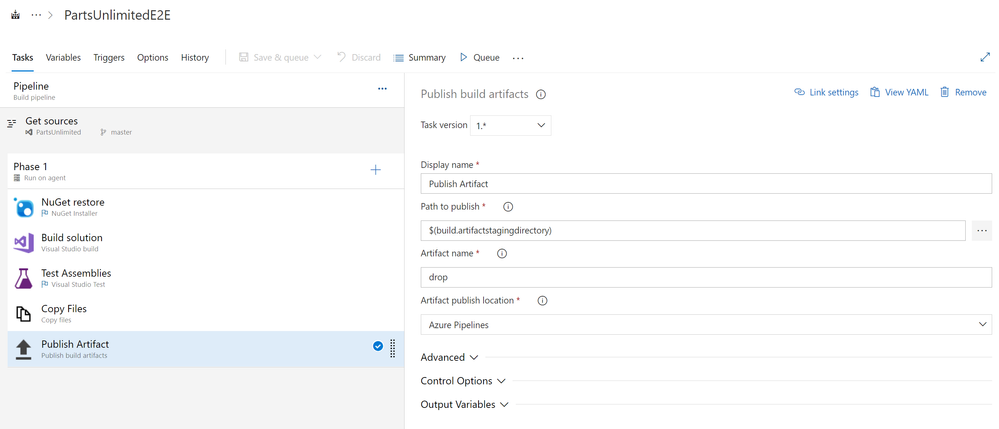Click the Save & queue button

coord(274,57)
